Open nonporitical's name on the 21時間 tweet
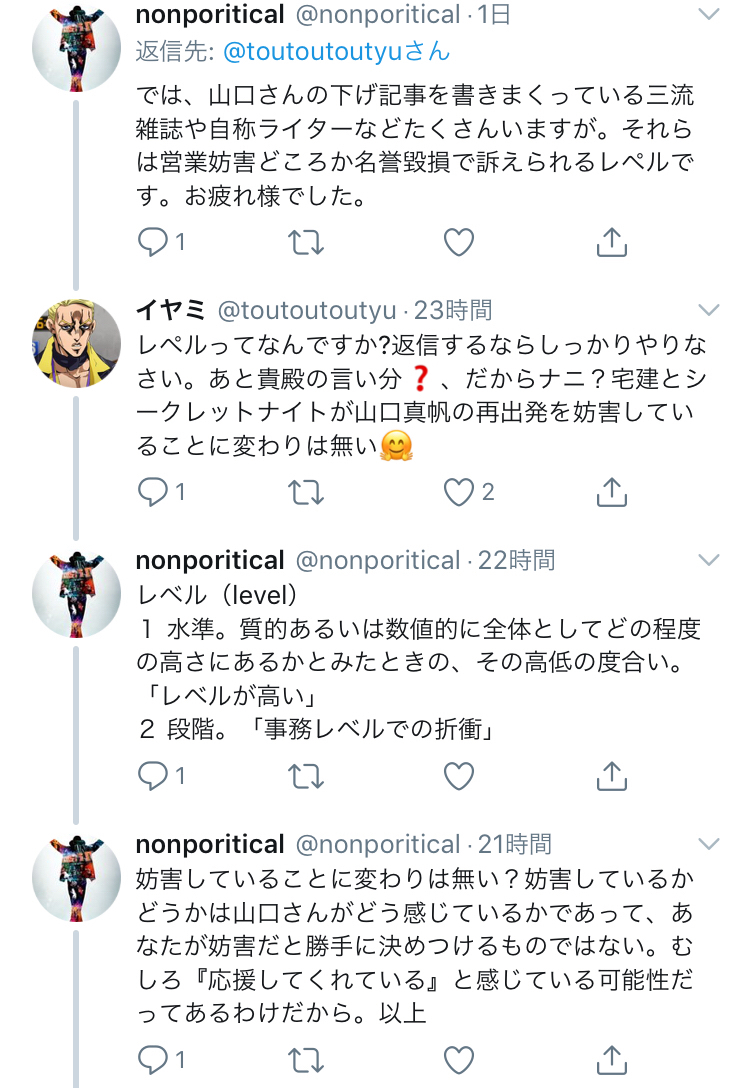 pyautogui.click(x=210, y=844)
